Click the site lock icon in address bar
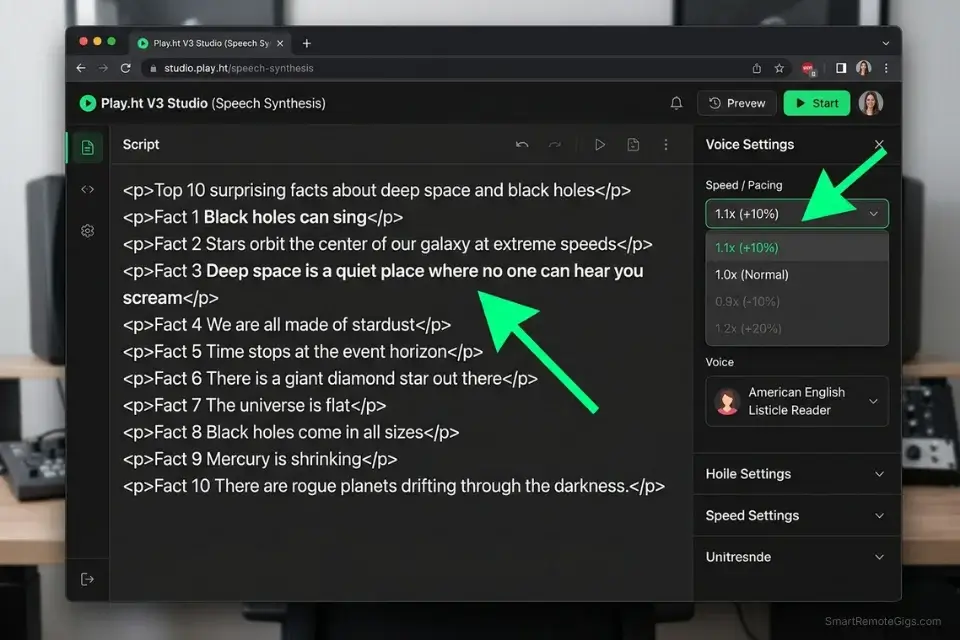 tap(153, 68)
